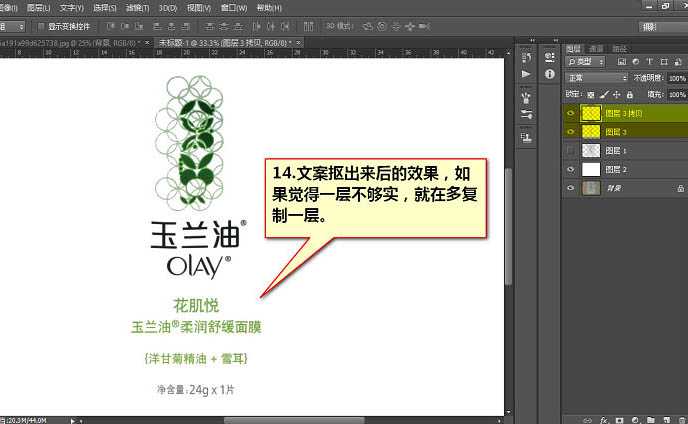
Task: Open the Actions panel play icon
Action: tap(526, 74)
